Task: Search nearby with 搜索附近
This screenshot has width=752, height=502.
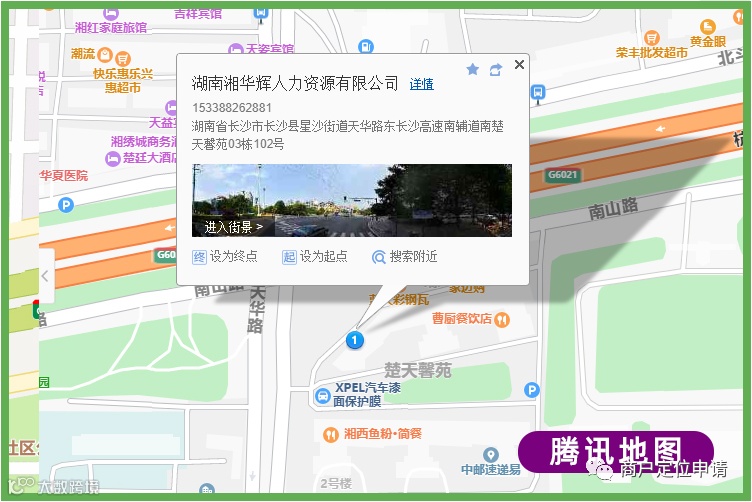Action: pyautogui.click(x=405, y=257)
